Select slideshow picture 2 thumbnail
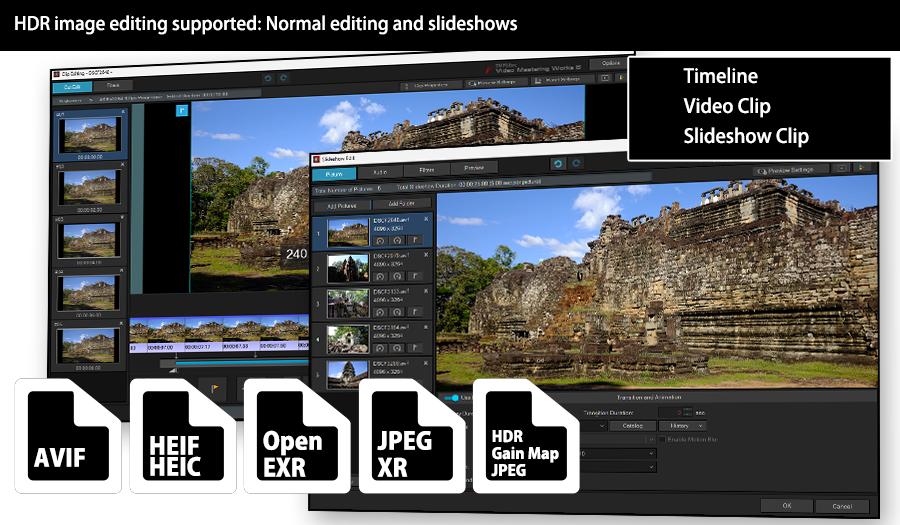This screenshot has height=525, width=900. (348, 269)
